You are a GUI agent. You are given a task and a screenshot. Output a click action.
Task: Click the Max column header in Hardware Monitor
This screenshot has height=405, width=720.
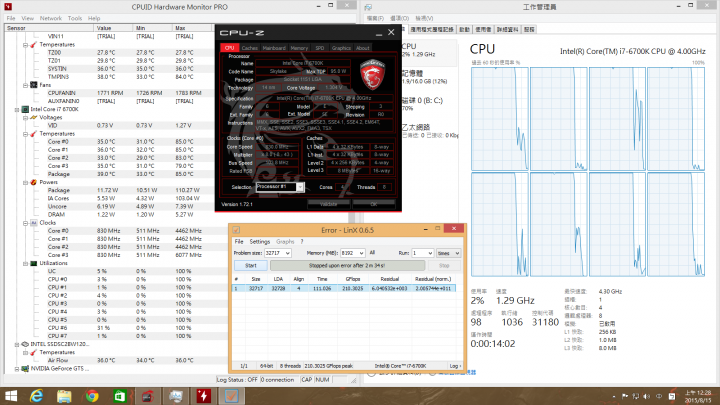pyautogui.click(x=192, y=28)
